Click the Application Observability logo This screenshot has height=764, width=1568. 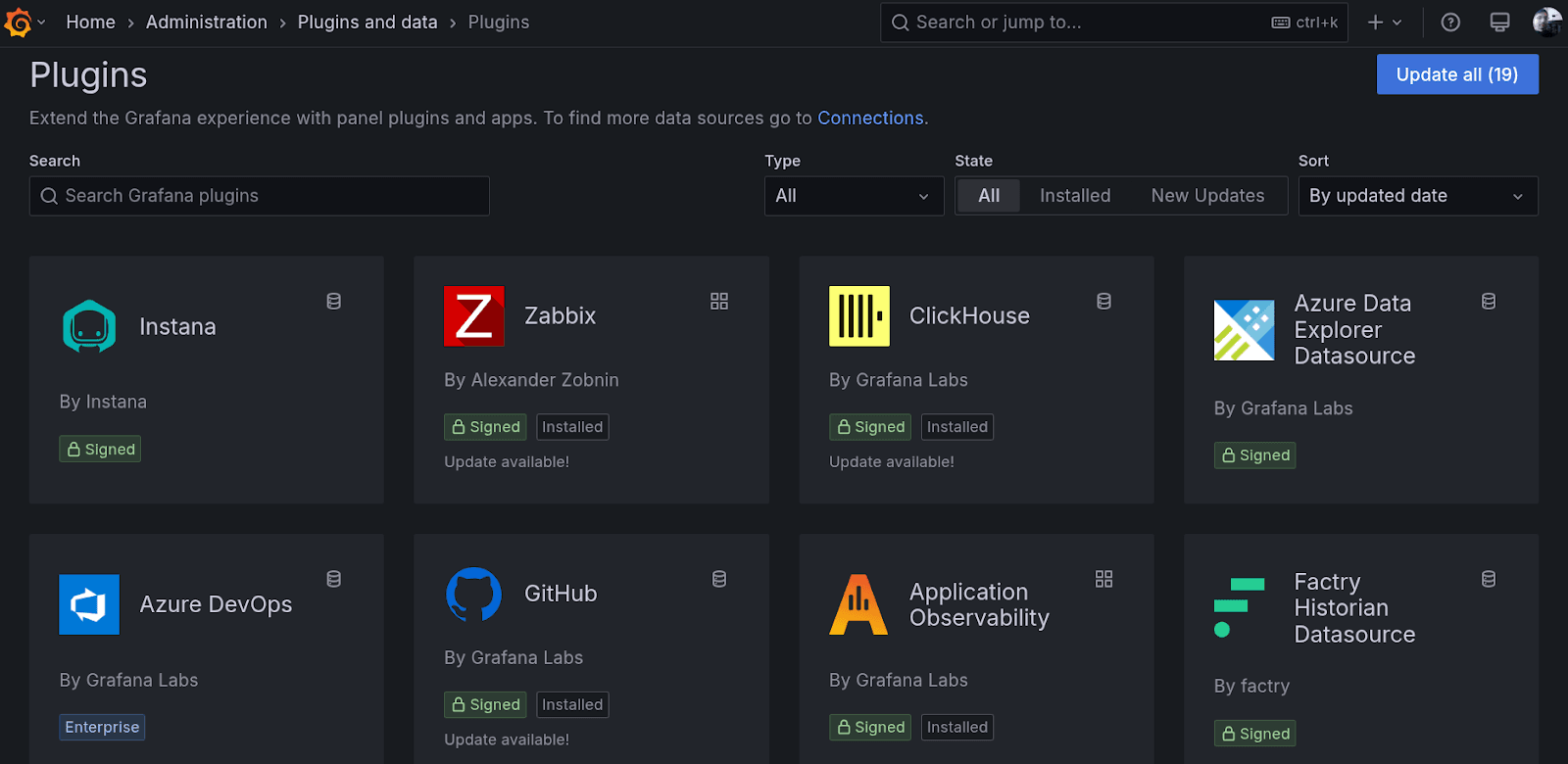[x=859, y=604]
